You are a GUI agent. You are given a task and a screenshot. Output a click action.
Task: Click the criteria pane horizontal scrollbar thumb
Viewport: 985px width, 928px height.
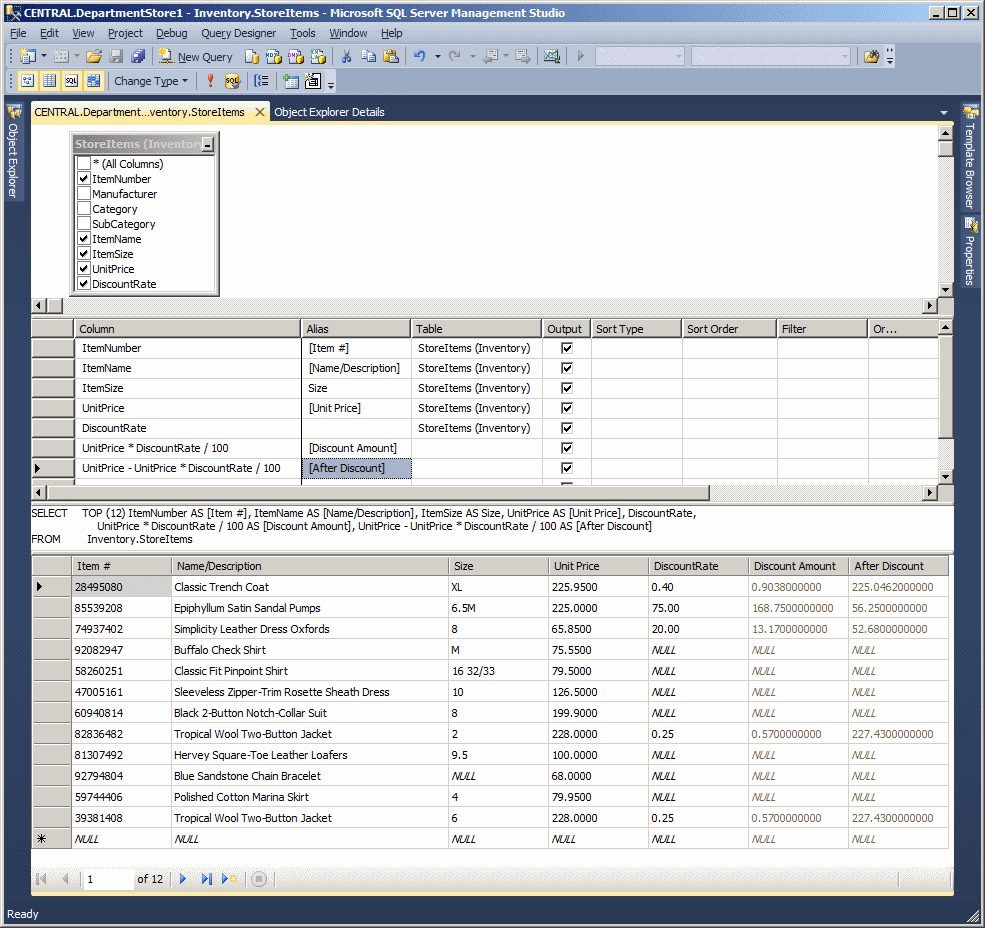click(379, 493)
